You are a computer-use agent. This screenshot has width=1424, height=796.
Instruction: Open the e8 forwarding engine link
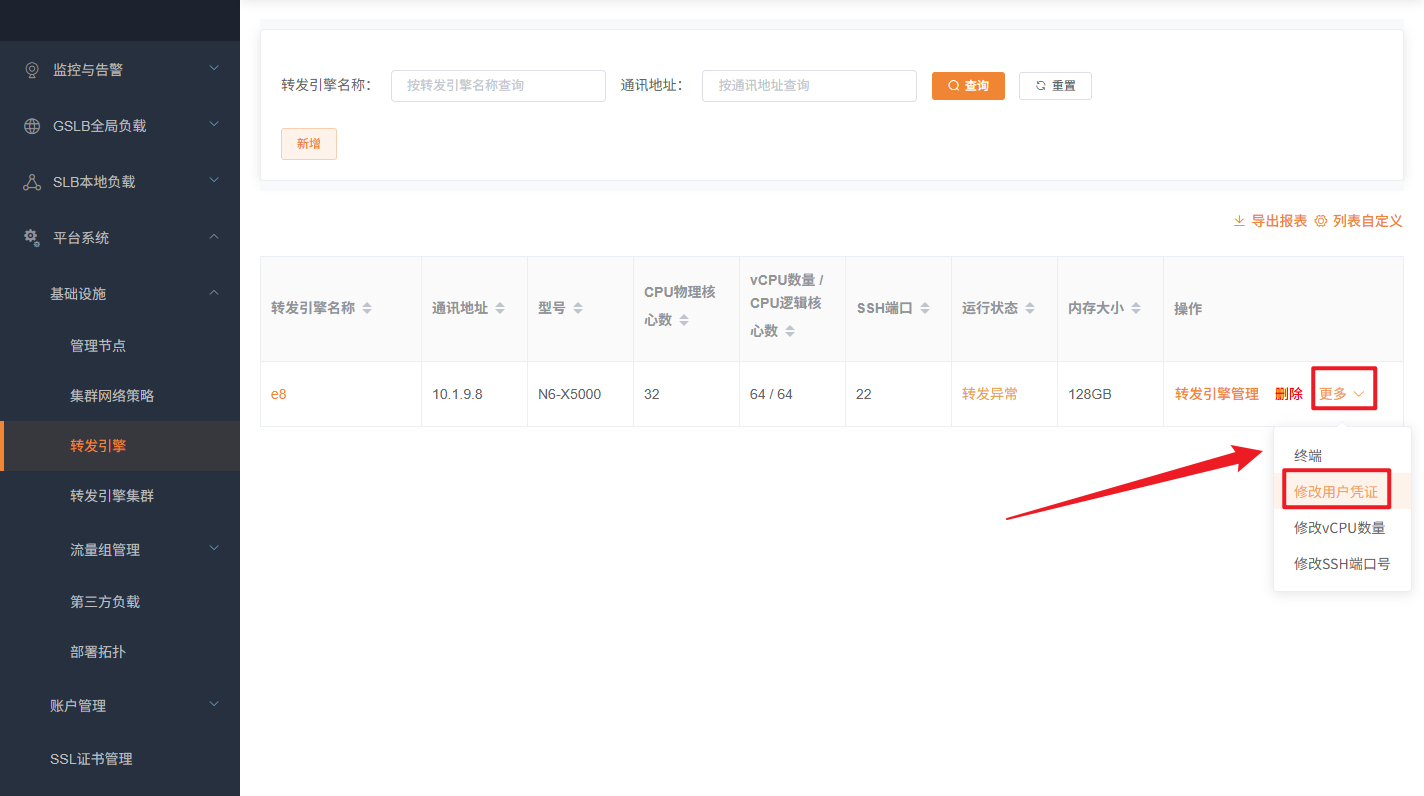point(278,393)
